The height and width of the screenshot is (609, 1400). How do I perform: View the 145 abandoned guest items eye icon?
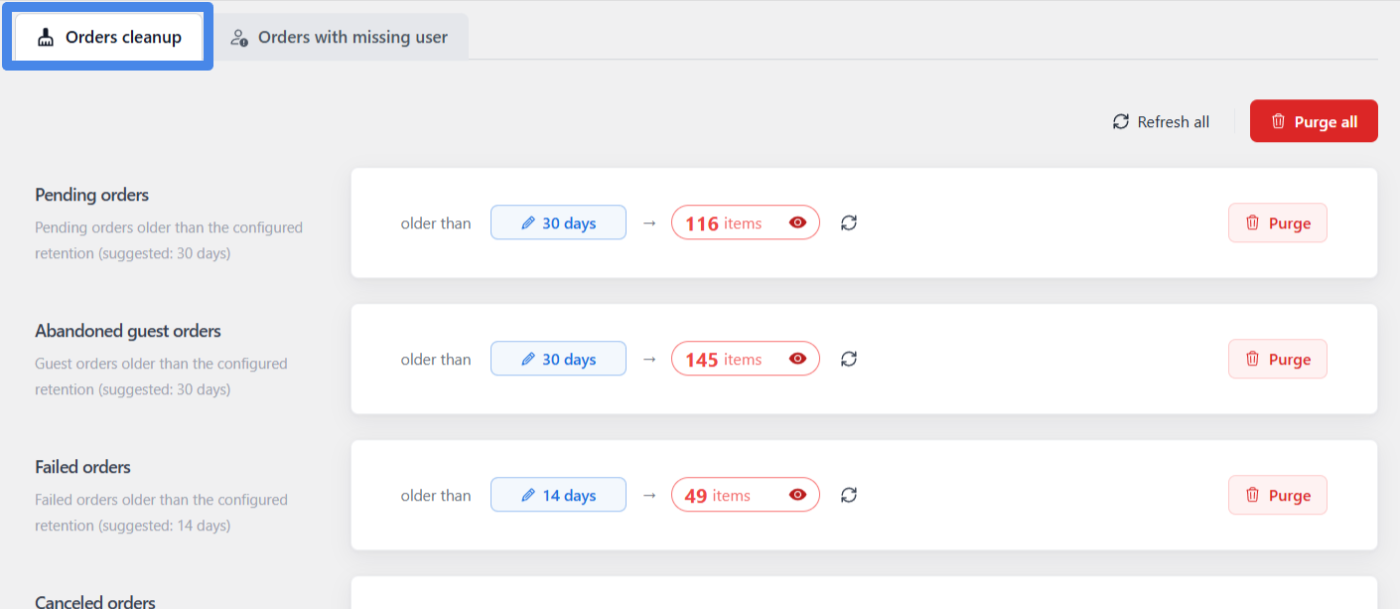(x=797, y=359)
